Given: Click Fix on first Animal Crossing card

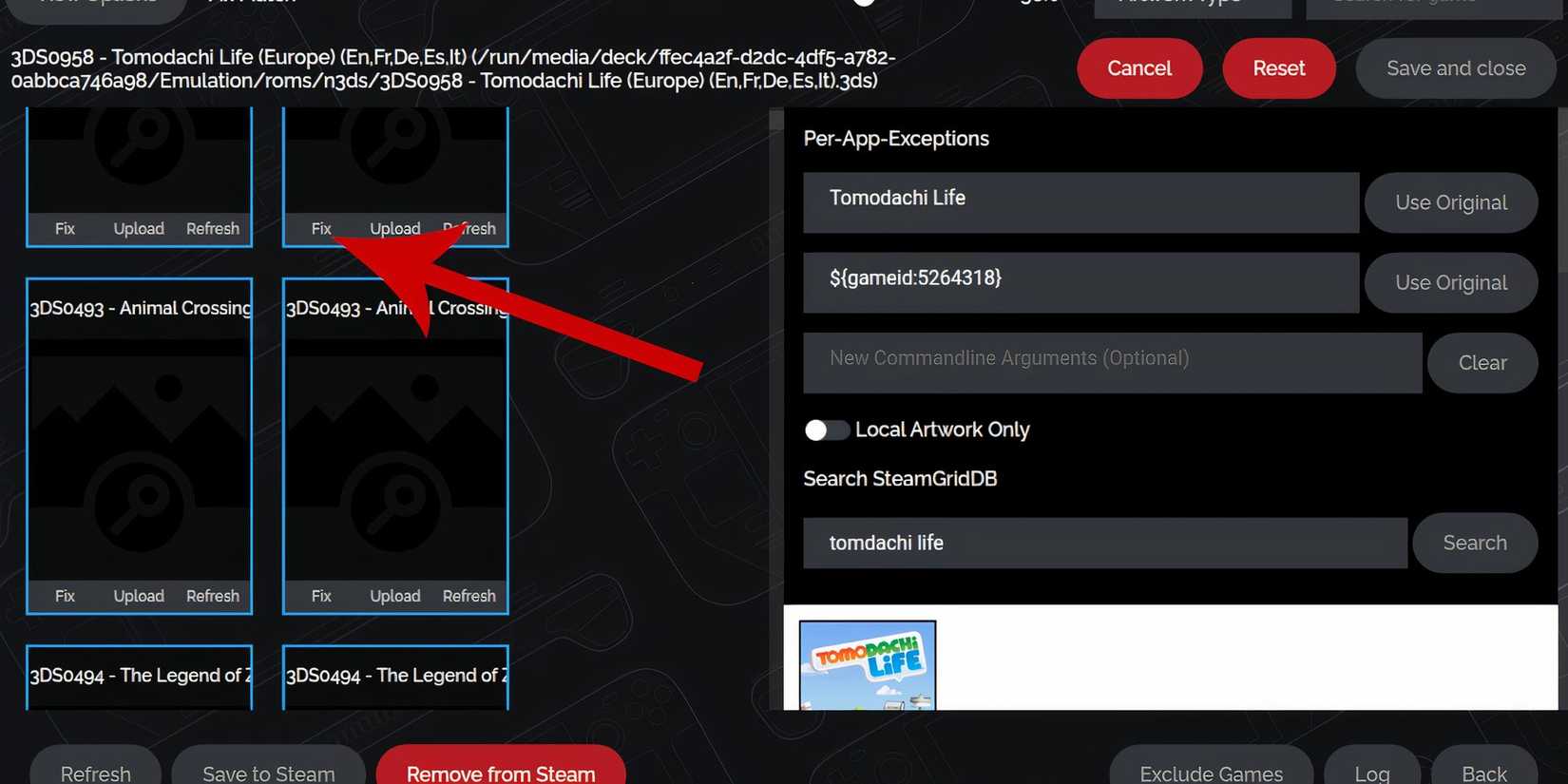Looking at the screenshot, I should pos(65,596).
